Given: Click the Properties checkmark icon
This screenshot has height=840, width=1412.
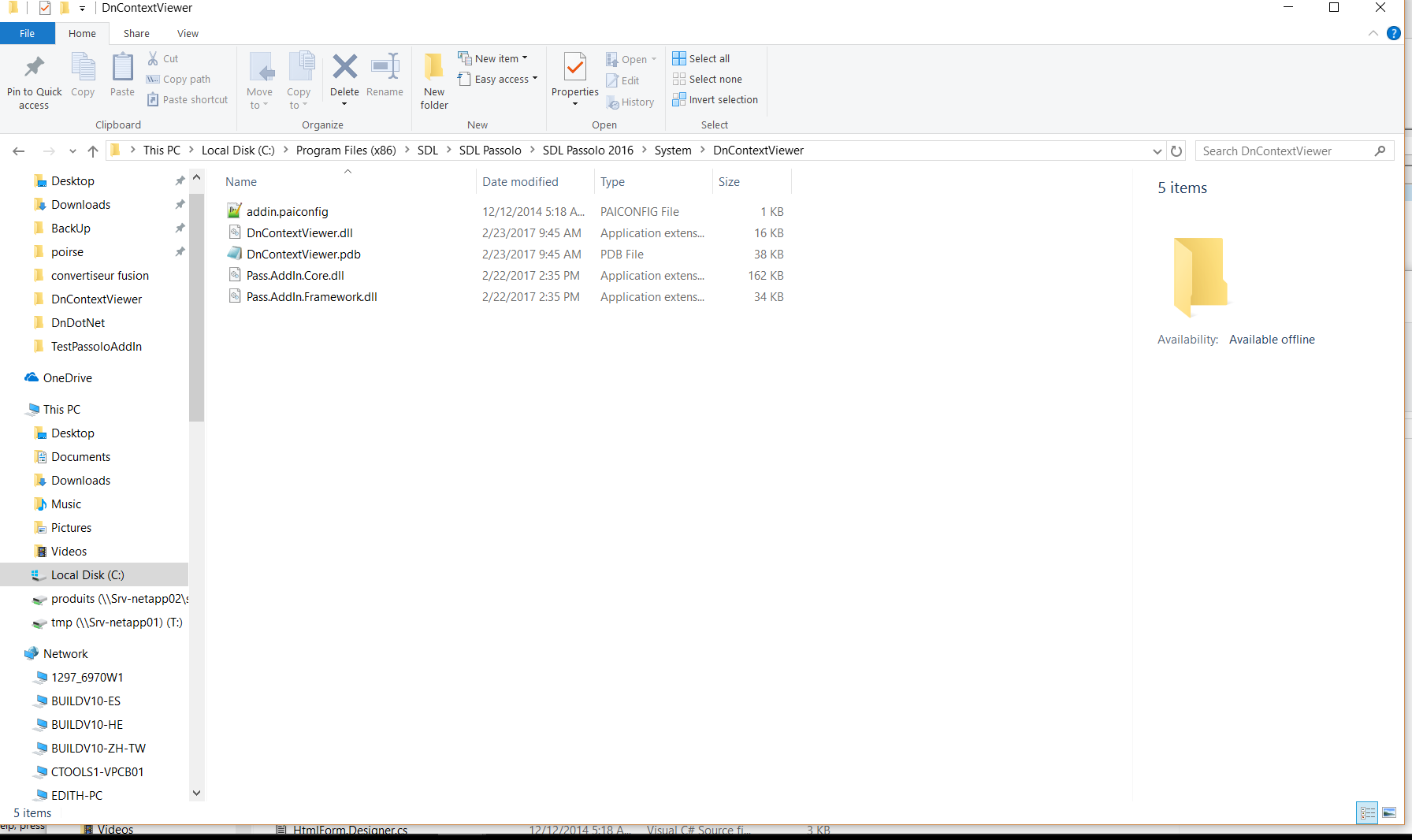Looking at the screenshot, I should click(x=575, y=67).
